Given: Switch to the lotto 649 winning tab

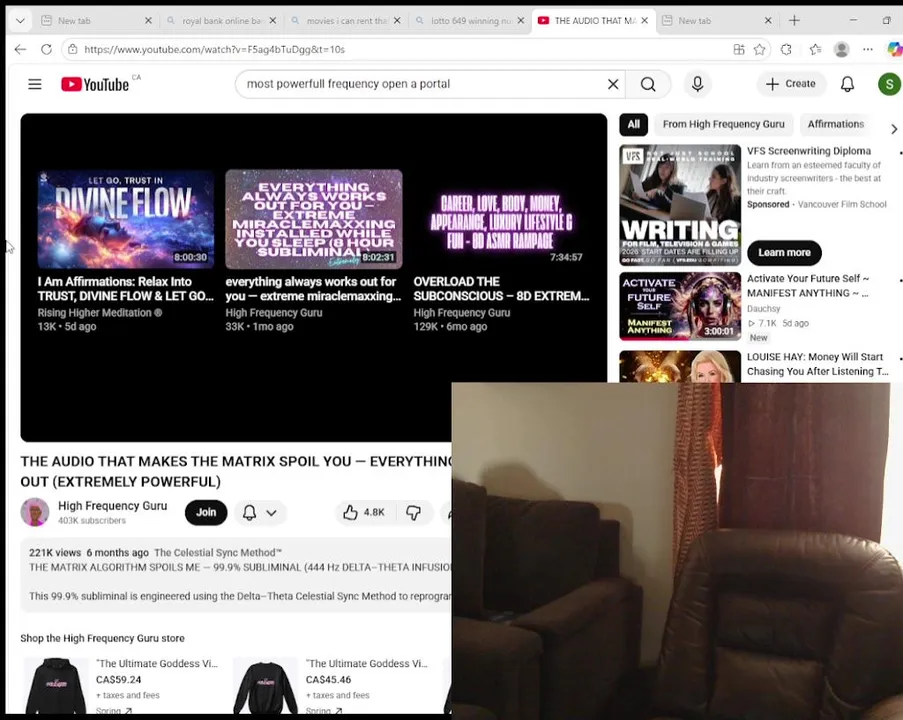Looking at the screenshot, I should pos(469,21).
